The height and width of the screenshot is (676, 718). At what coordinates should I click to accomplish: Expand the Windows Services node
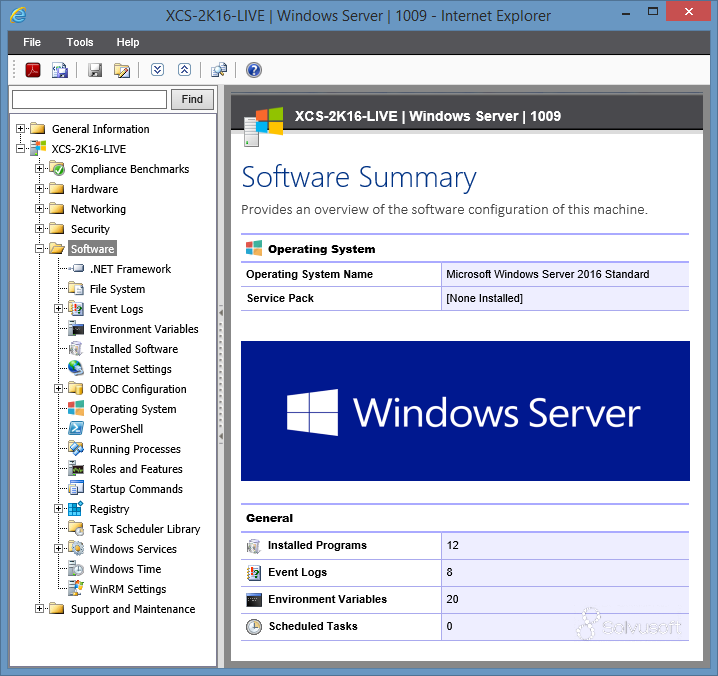point(58,548)
